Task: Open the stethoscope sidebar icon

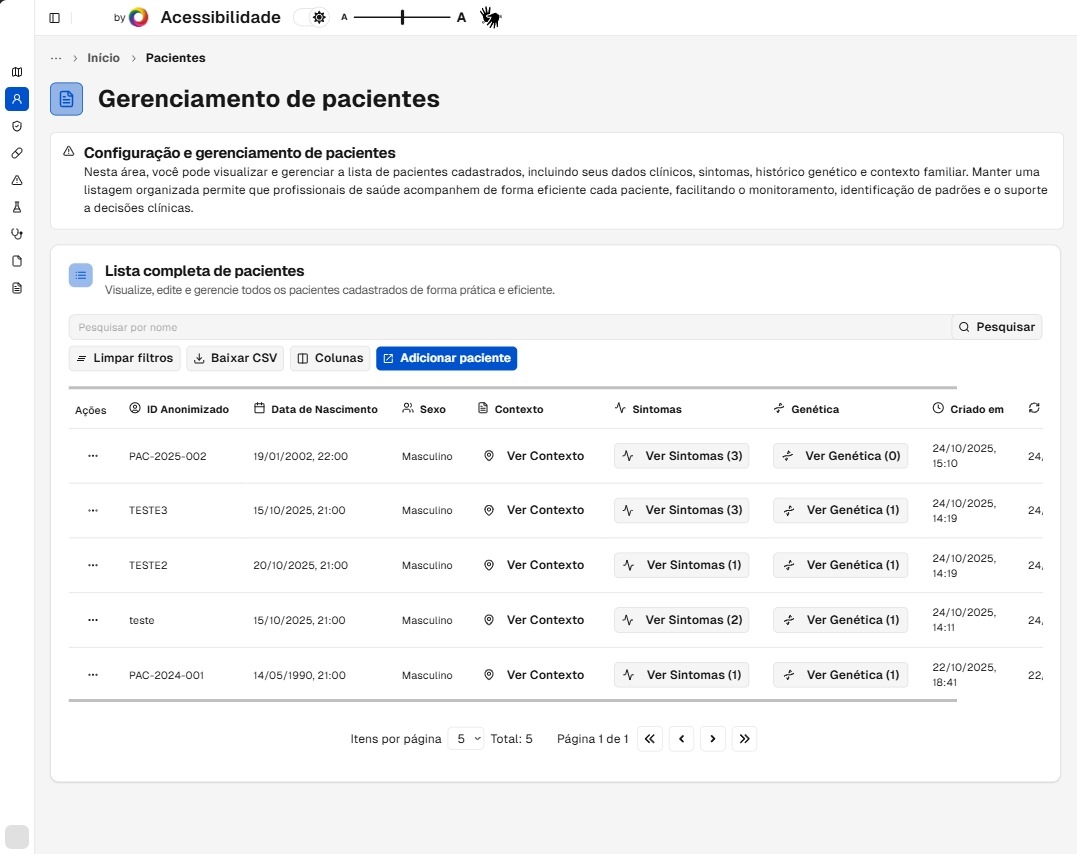Action: 17,234
